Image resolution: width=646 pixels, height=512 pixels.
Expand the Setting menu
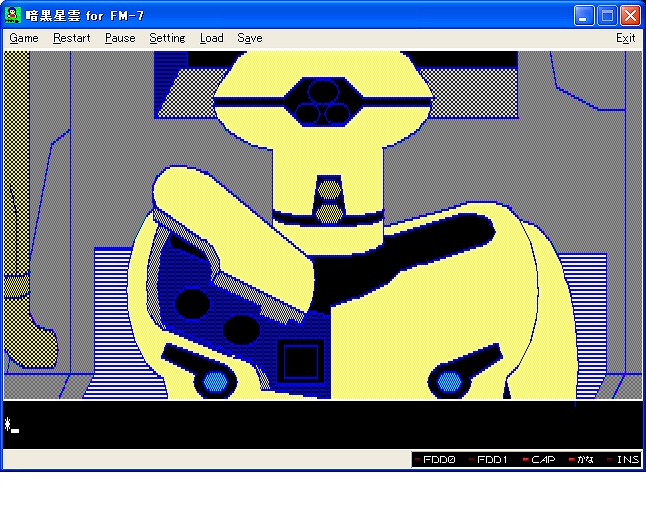coord(167,38)
